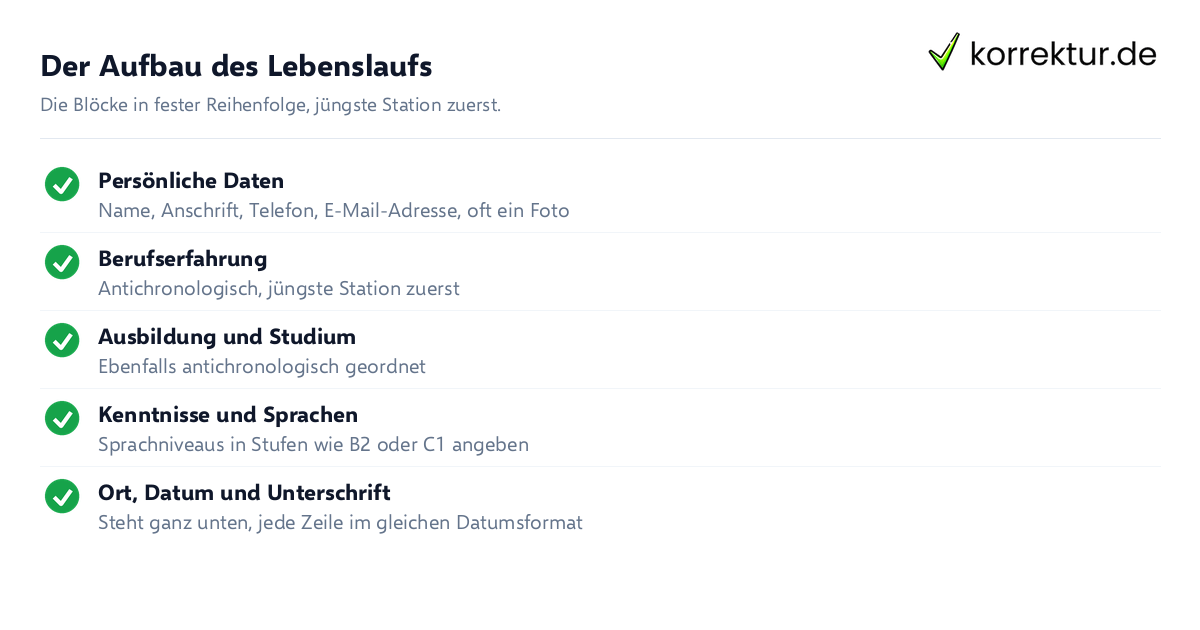This screenshot has height=630, width=1200.
Task: Click the green checkmark beside Kenntnisse und Sprachen
Action: [62, 418]
